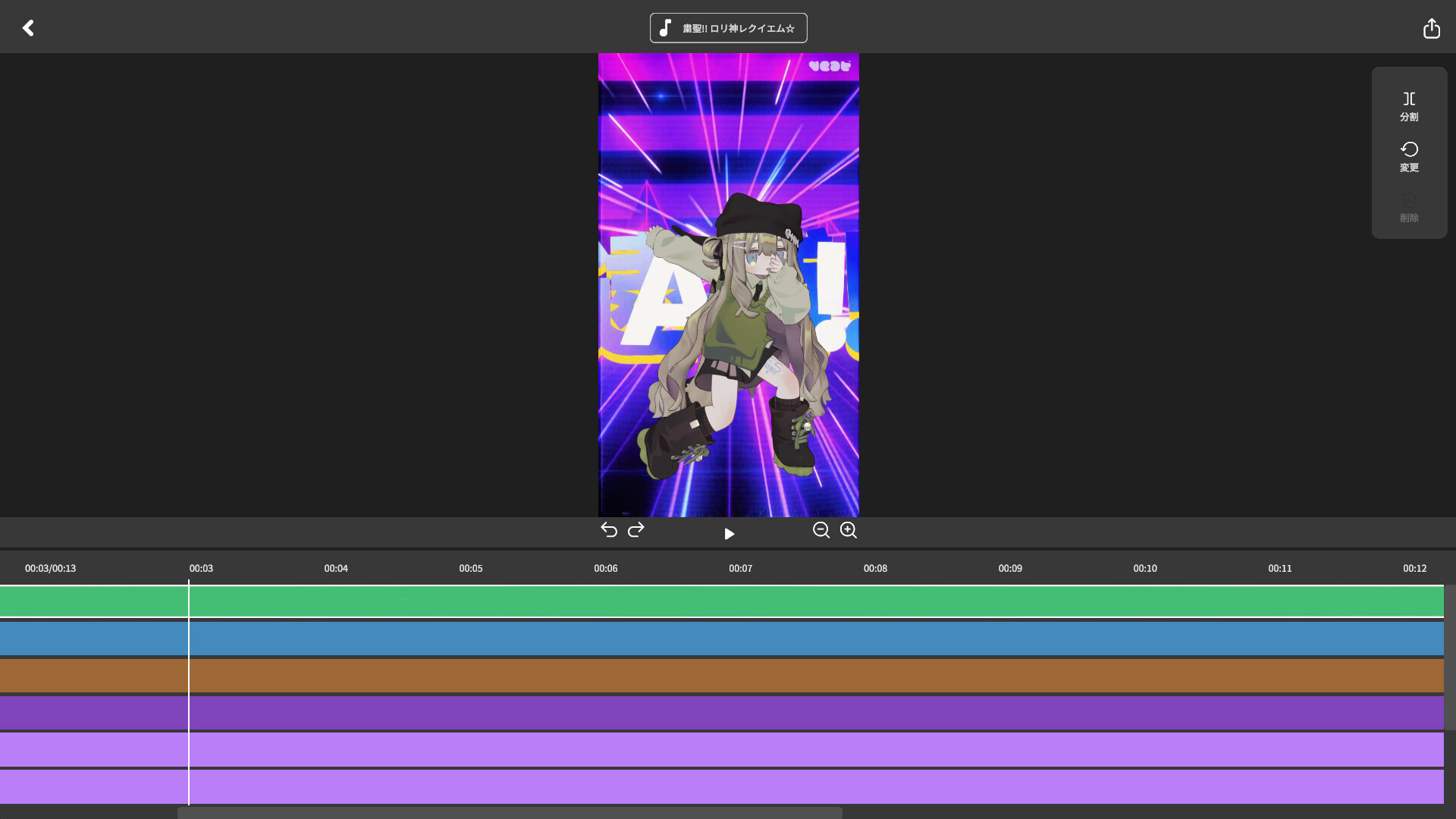
Task: Click the vertical track scrollbar
Action: (1450, 657)
